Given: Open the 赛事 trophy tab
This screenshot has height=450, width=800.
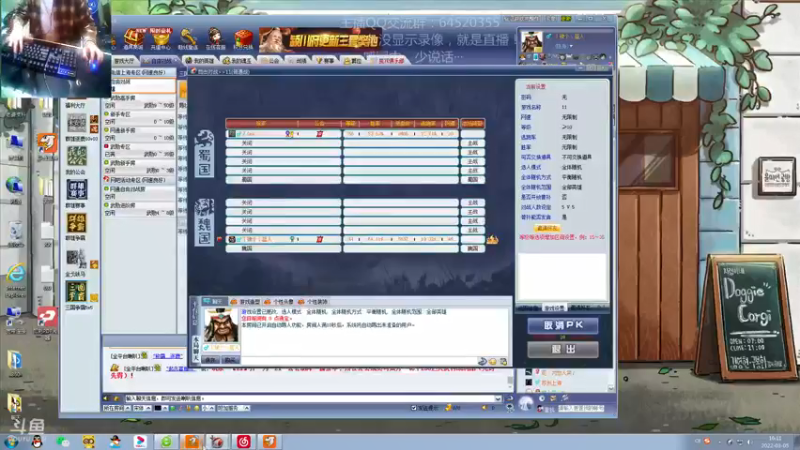Looking at the screenshot, I should [x=326, y=61].
